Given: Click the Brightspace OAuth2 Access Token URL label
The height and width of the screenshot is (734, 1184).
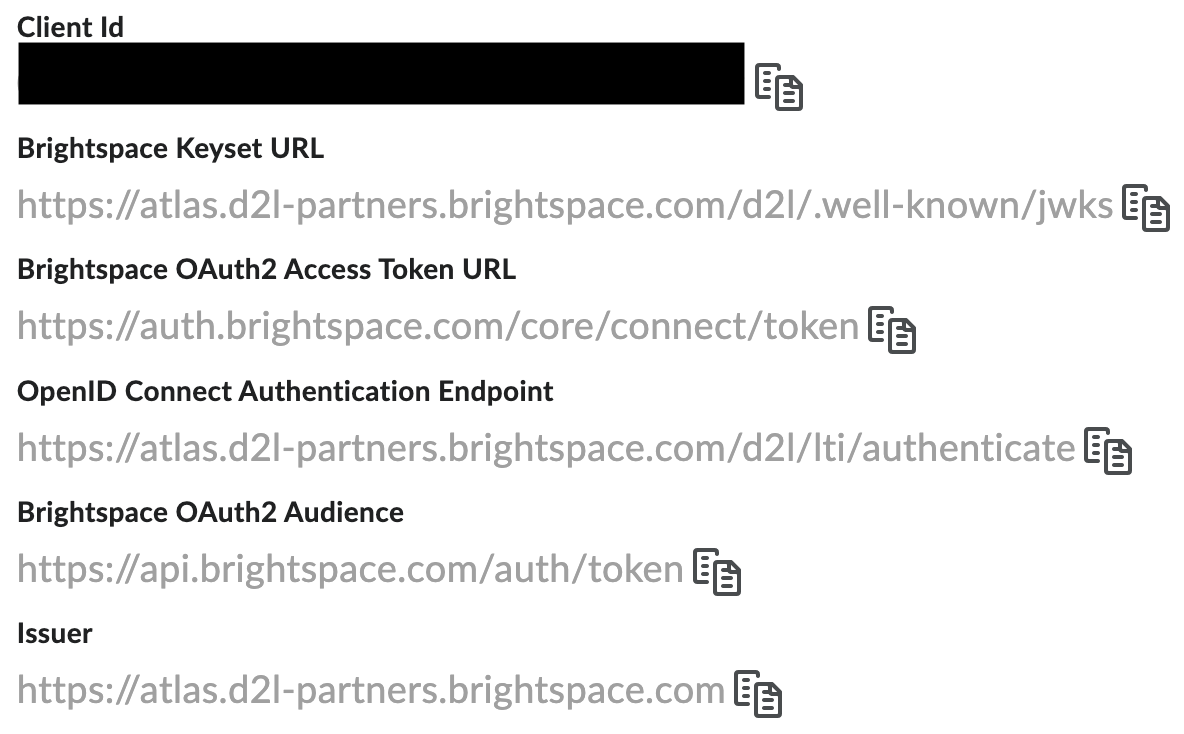Looking at the screenshot, I should pyautogui.click(x=267, y=270).
